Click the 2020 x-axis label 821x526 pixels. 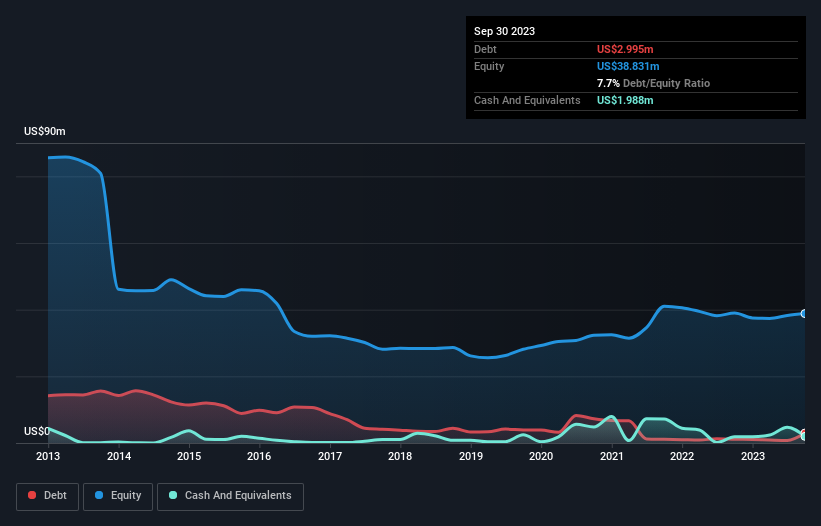click(541, 456)
